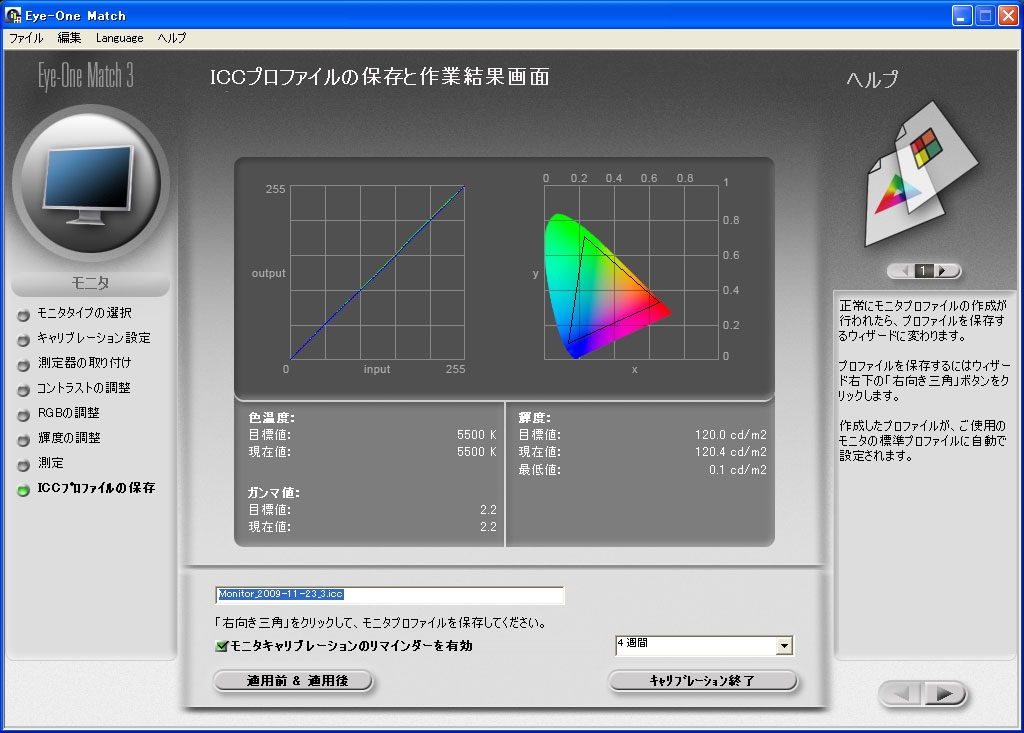
Task: Click the Eye-One Match title bar icon
Action: click(13, 14)
